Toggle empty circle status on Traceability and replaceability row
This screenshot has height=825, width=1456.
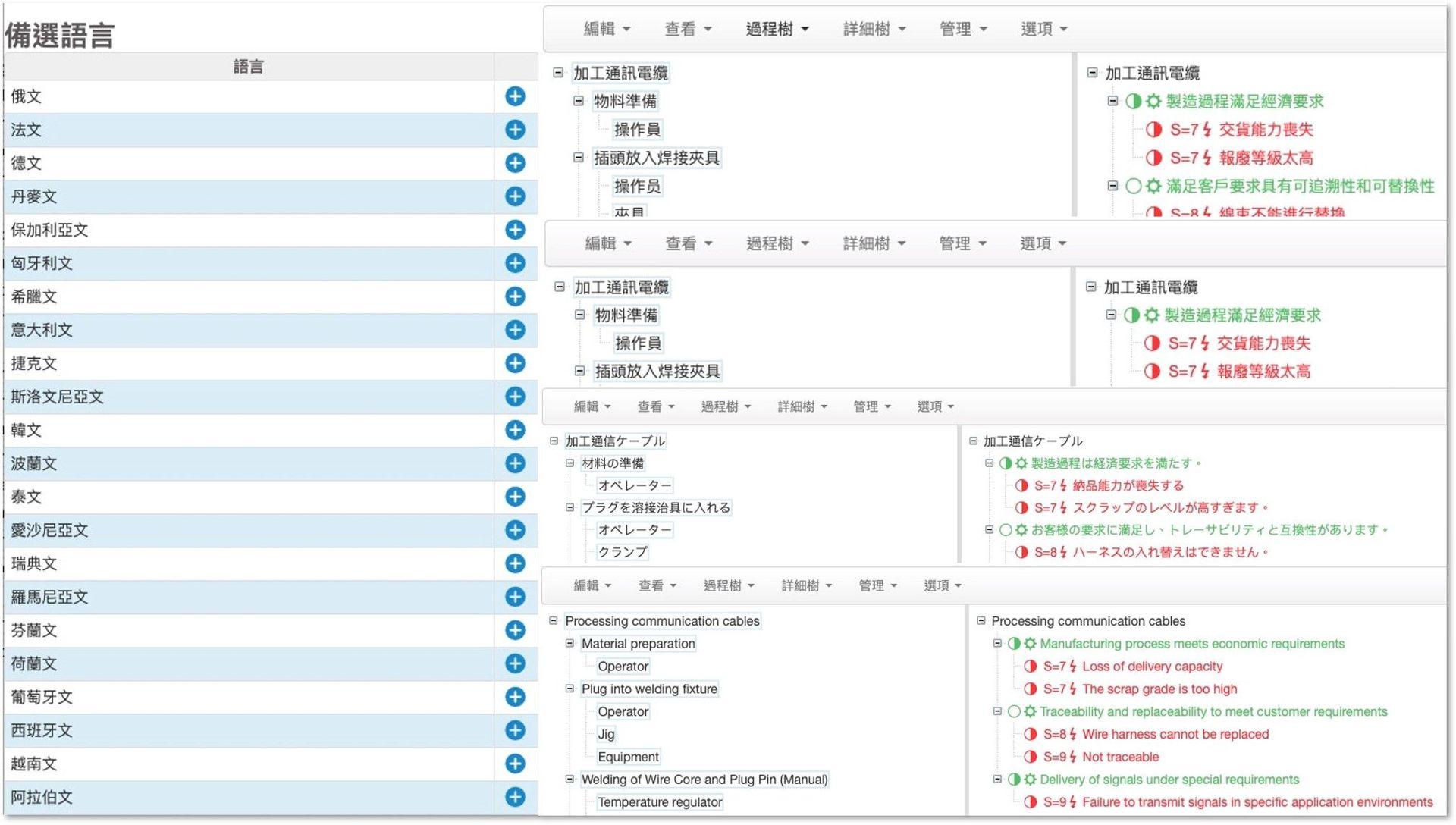[x=1014, y=712]
